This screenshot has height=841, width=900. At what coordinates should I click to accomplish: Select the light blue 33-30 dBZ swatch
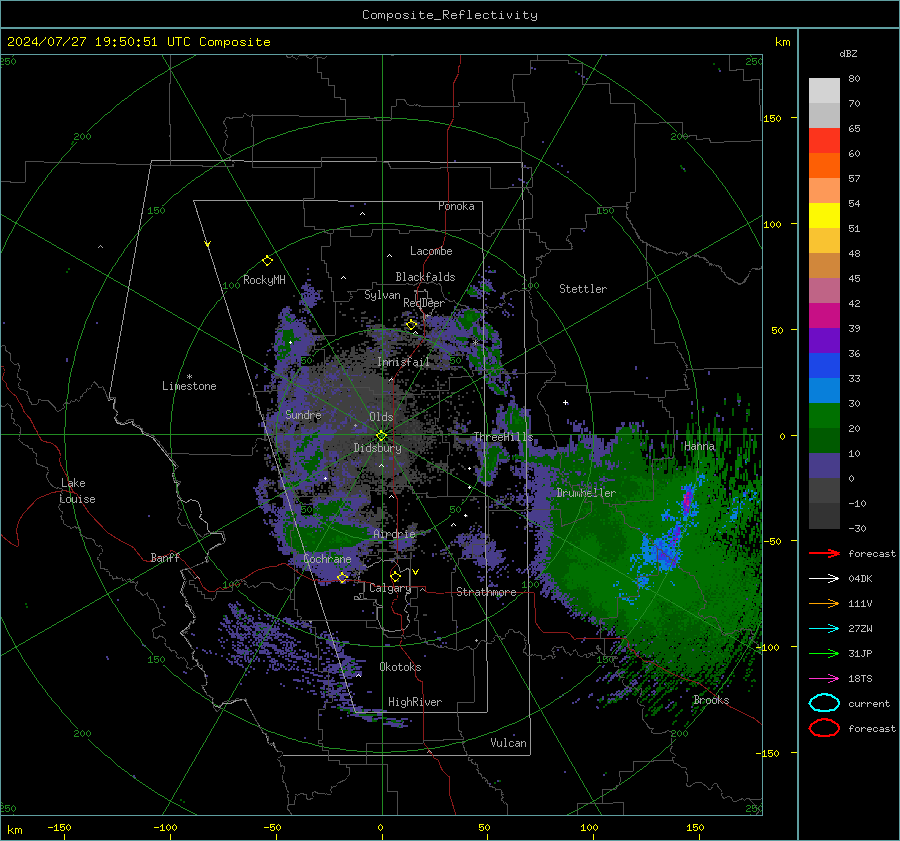tap(824, 390)
